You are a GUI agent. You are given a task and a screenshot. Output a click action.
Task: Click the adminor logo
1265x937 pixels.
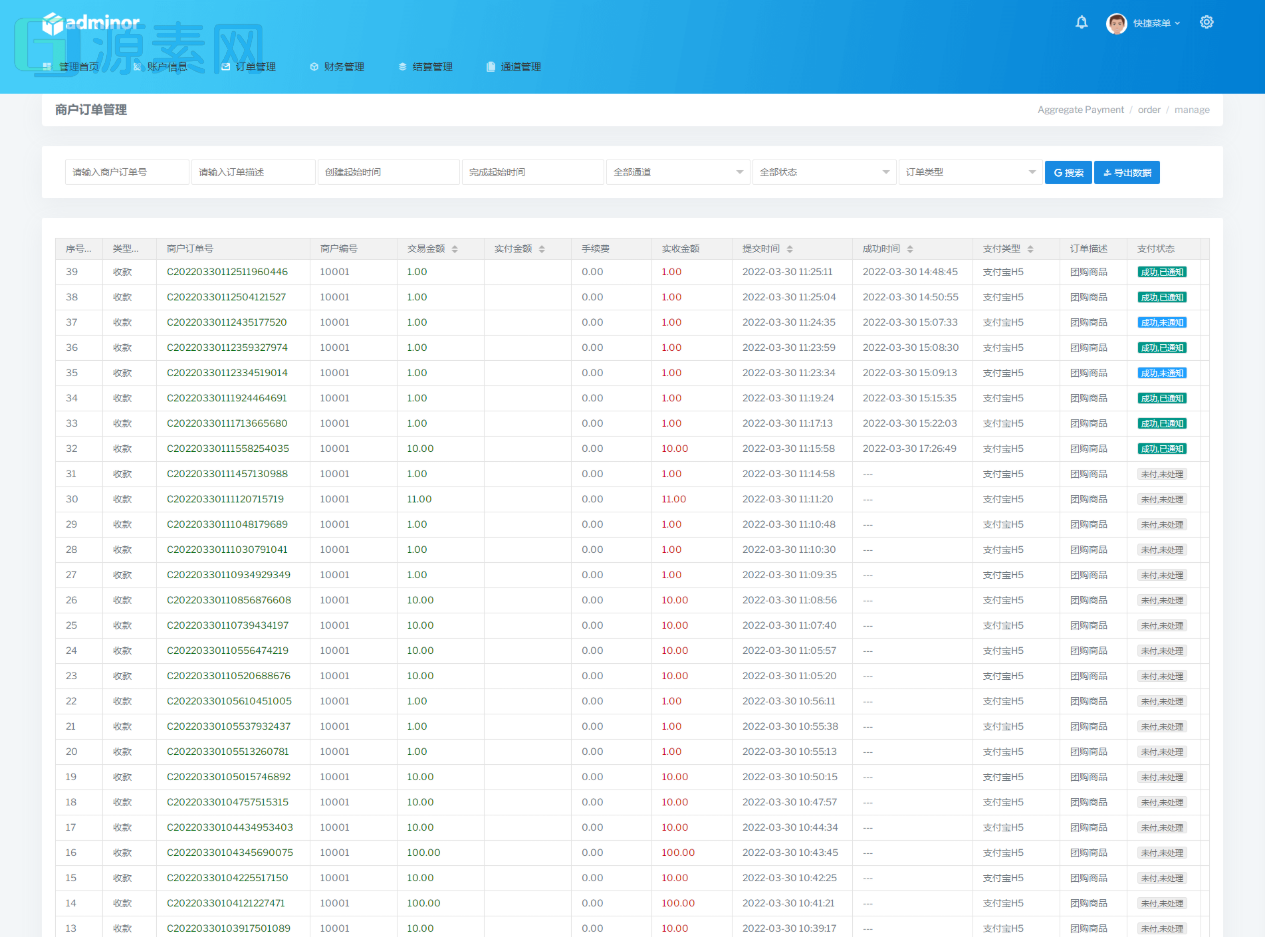[92, 23]
